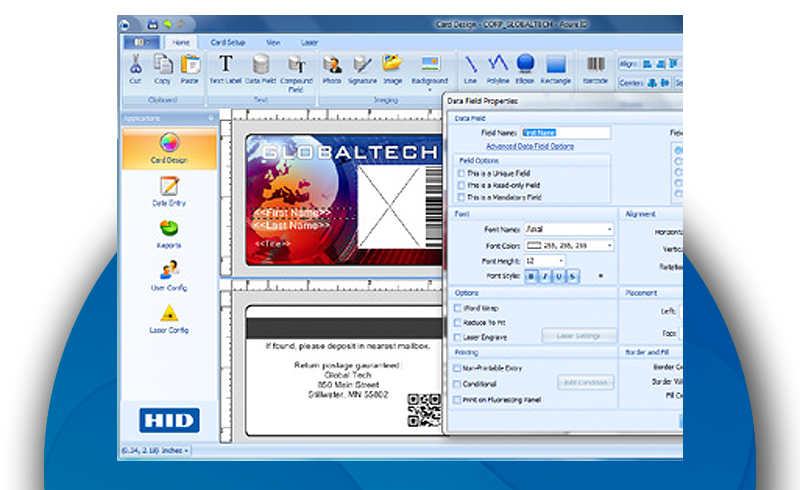Image resolution: width=800 pixels, height=490 pixels.
Task: Toggle Italic font style
Action: coord(545,276)
